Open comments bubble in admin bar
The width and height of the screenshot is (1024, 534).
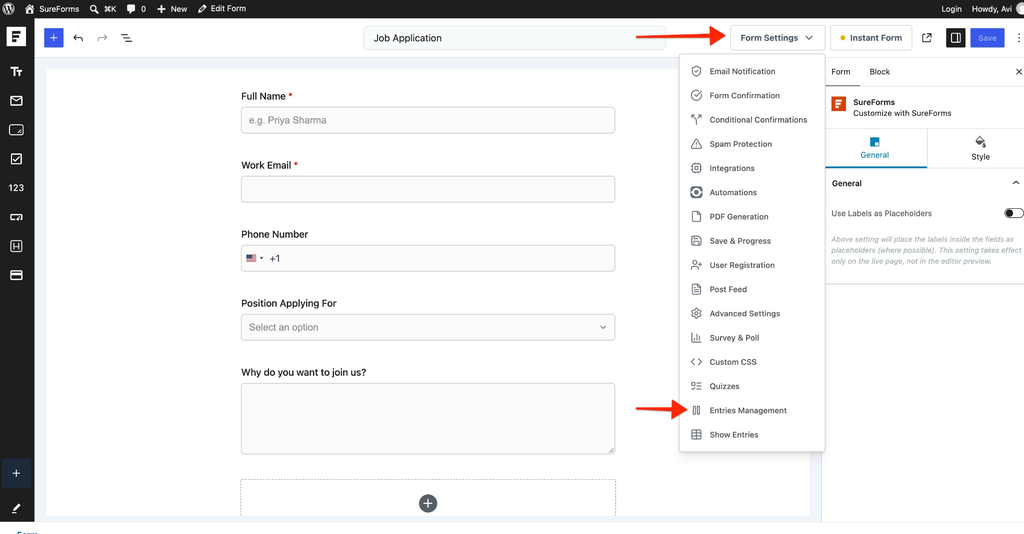click(x=136, y=9)
